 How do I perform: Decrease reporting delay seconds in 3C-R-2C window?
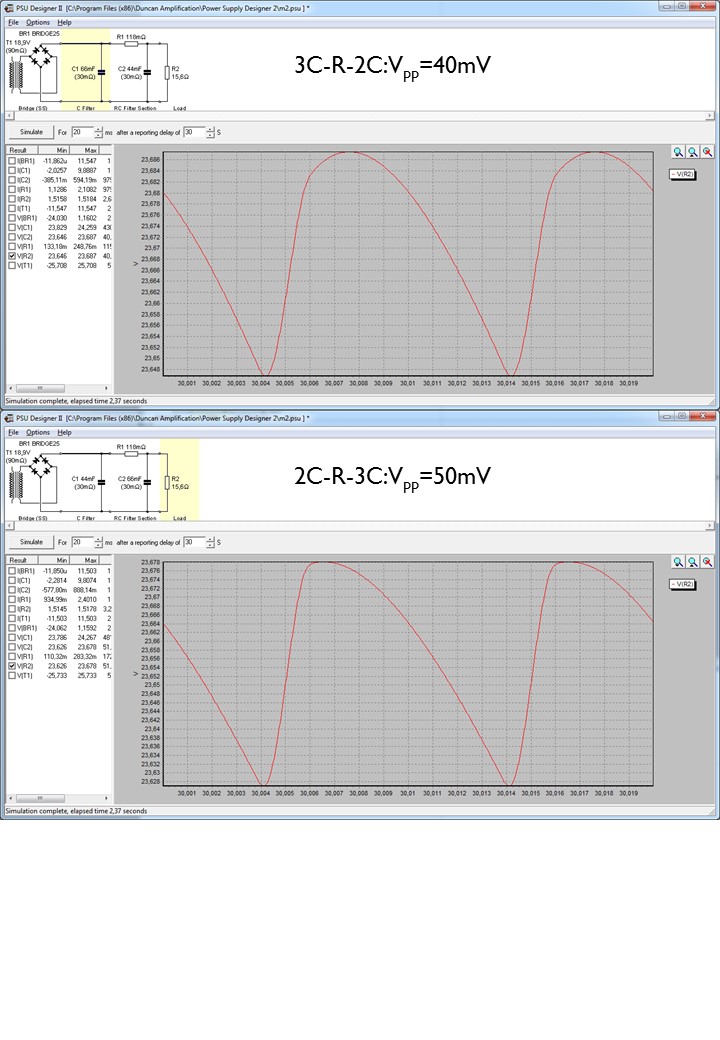[210, 135]
